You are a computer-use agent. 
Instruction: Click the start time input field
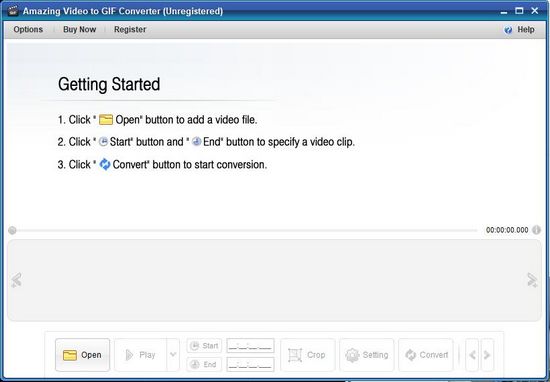(250, 346)
